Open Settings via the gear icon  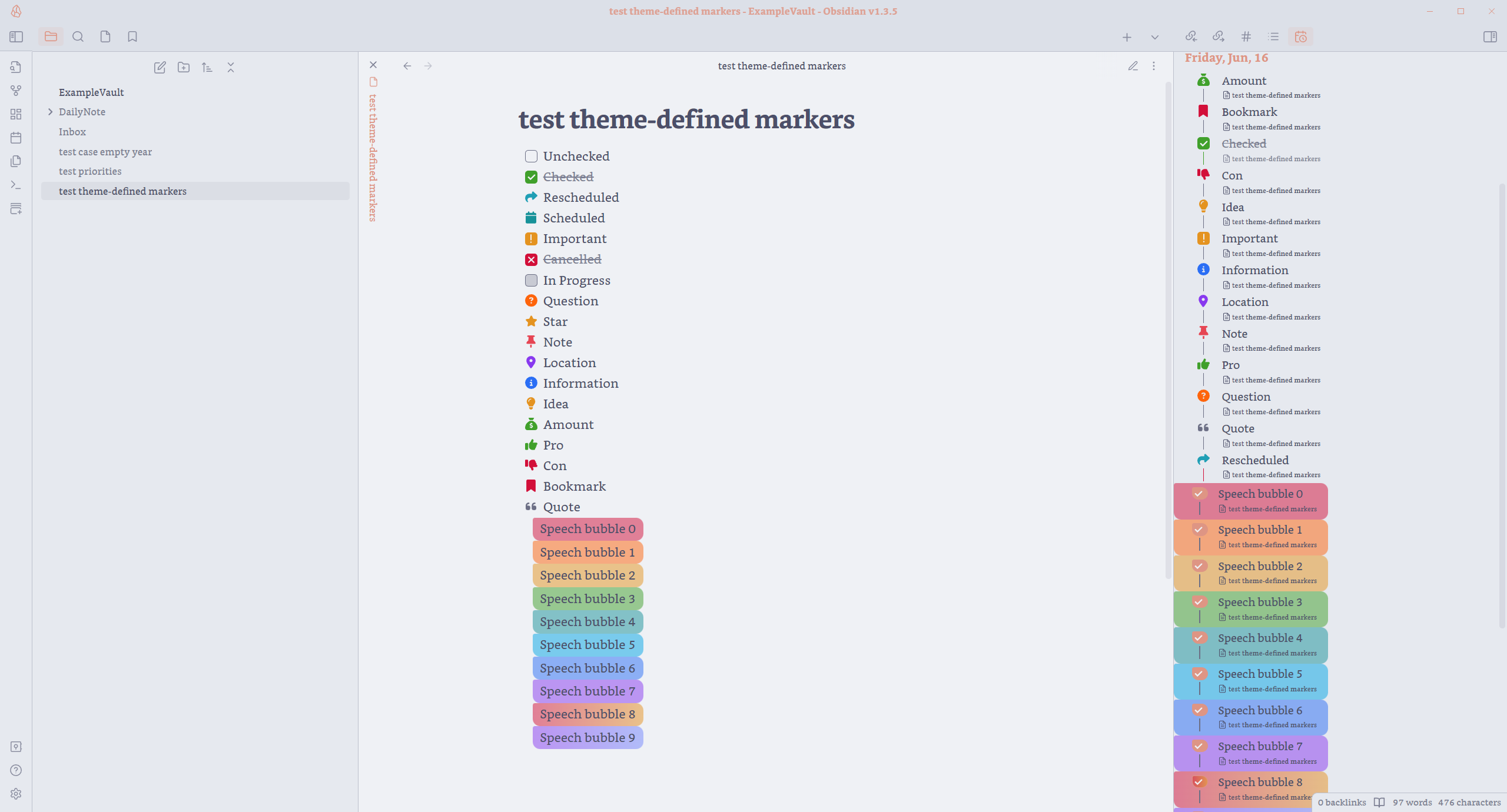point(16,793)
